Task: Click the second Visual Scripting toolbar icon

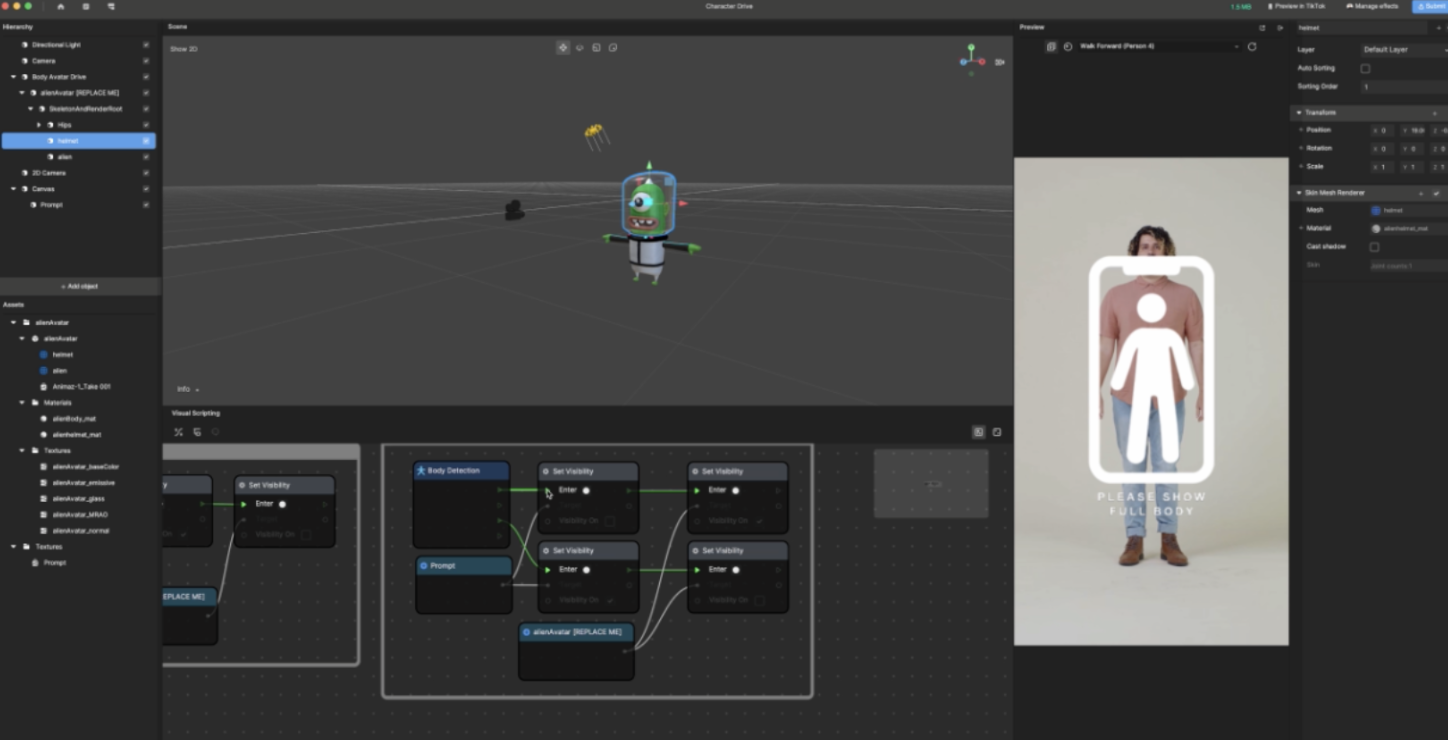Action: 197,432
